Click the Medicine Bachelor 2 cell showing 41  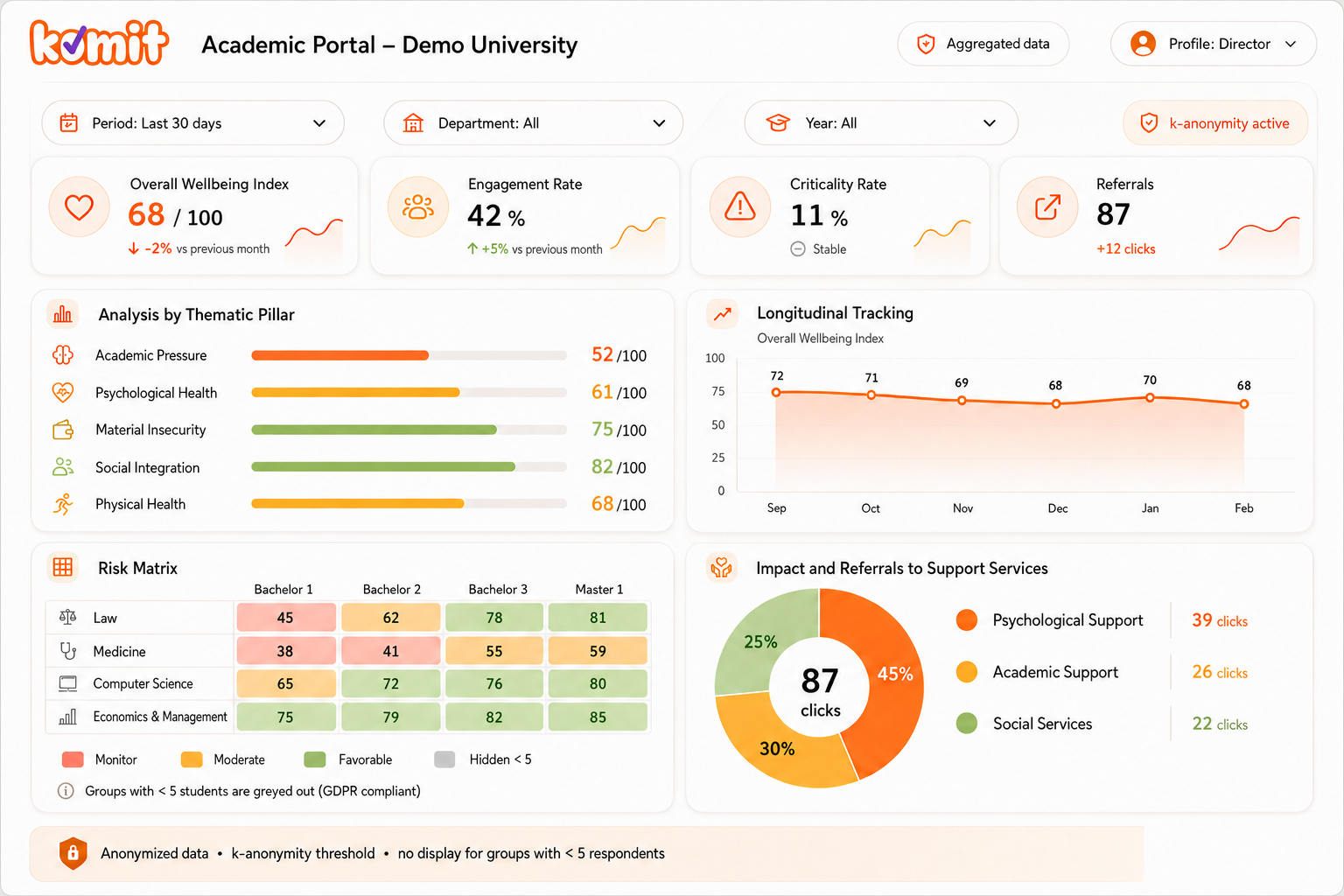pyautogui.click(x=391, y=651)
